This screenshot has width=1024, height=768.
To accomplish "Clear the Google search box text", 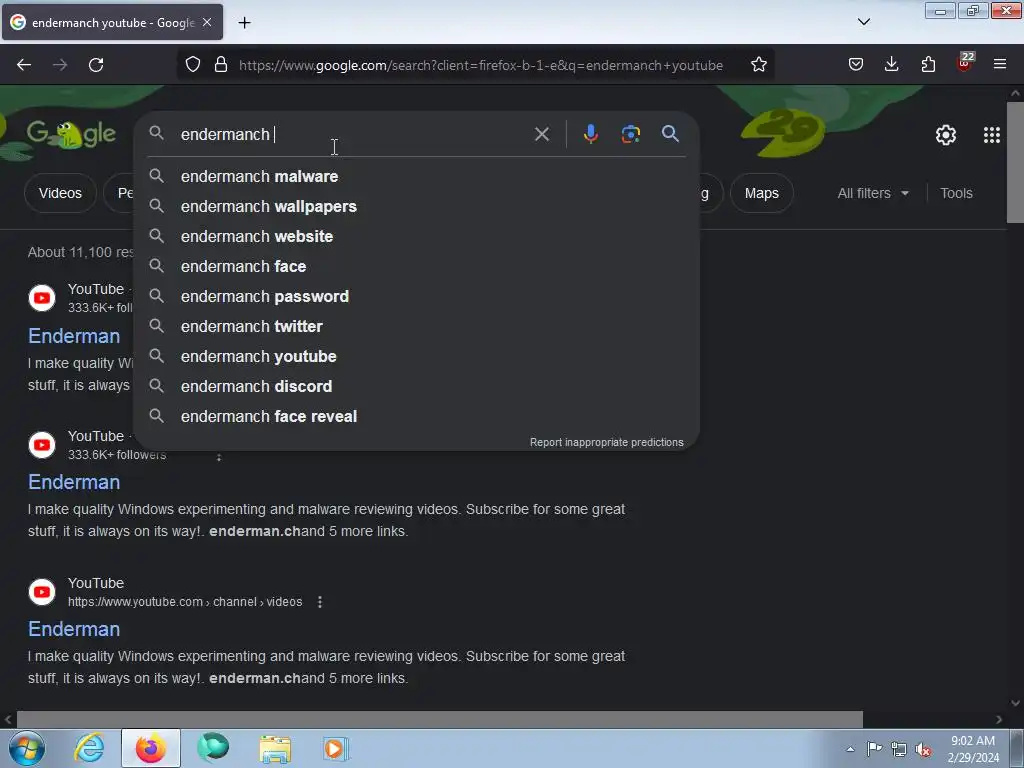I will pos(541,134).
